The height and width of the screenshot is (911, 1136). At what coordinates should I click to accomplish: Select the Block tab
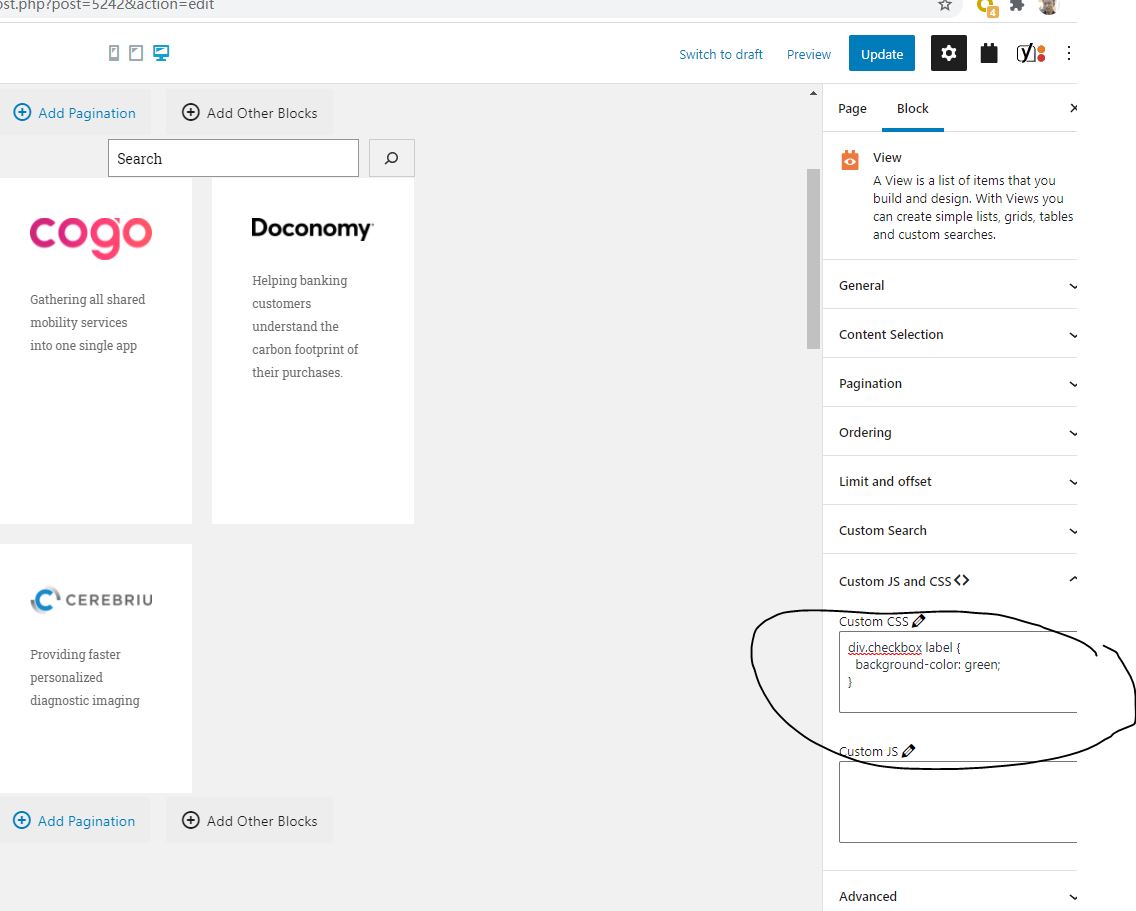912,108
